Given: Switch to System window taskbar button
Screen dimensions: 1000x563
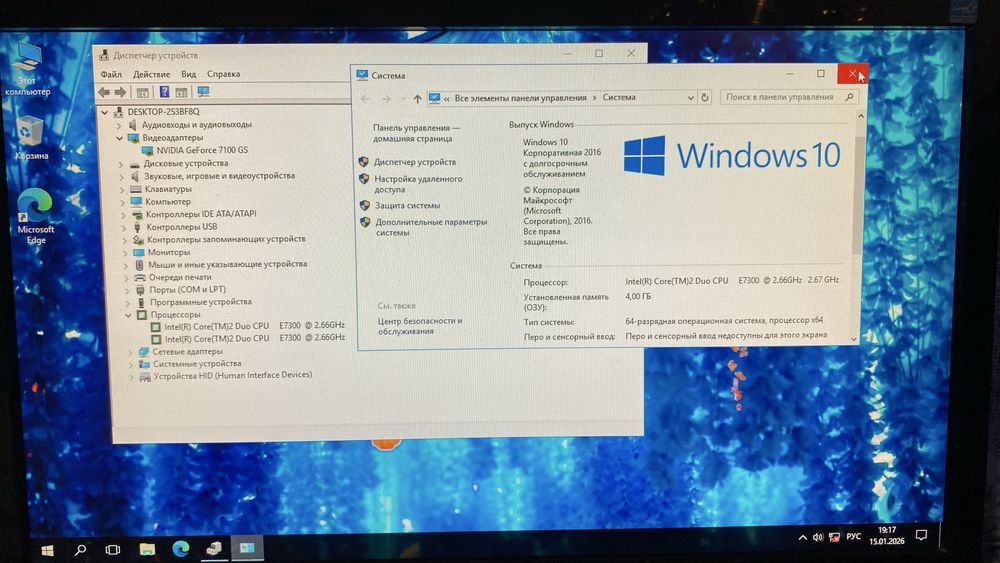Looking at the screenshot, I should (247, 548).
